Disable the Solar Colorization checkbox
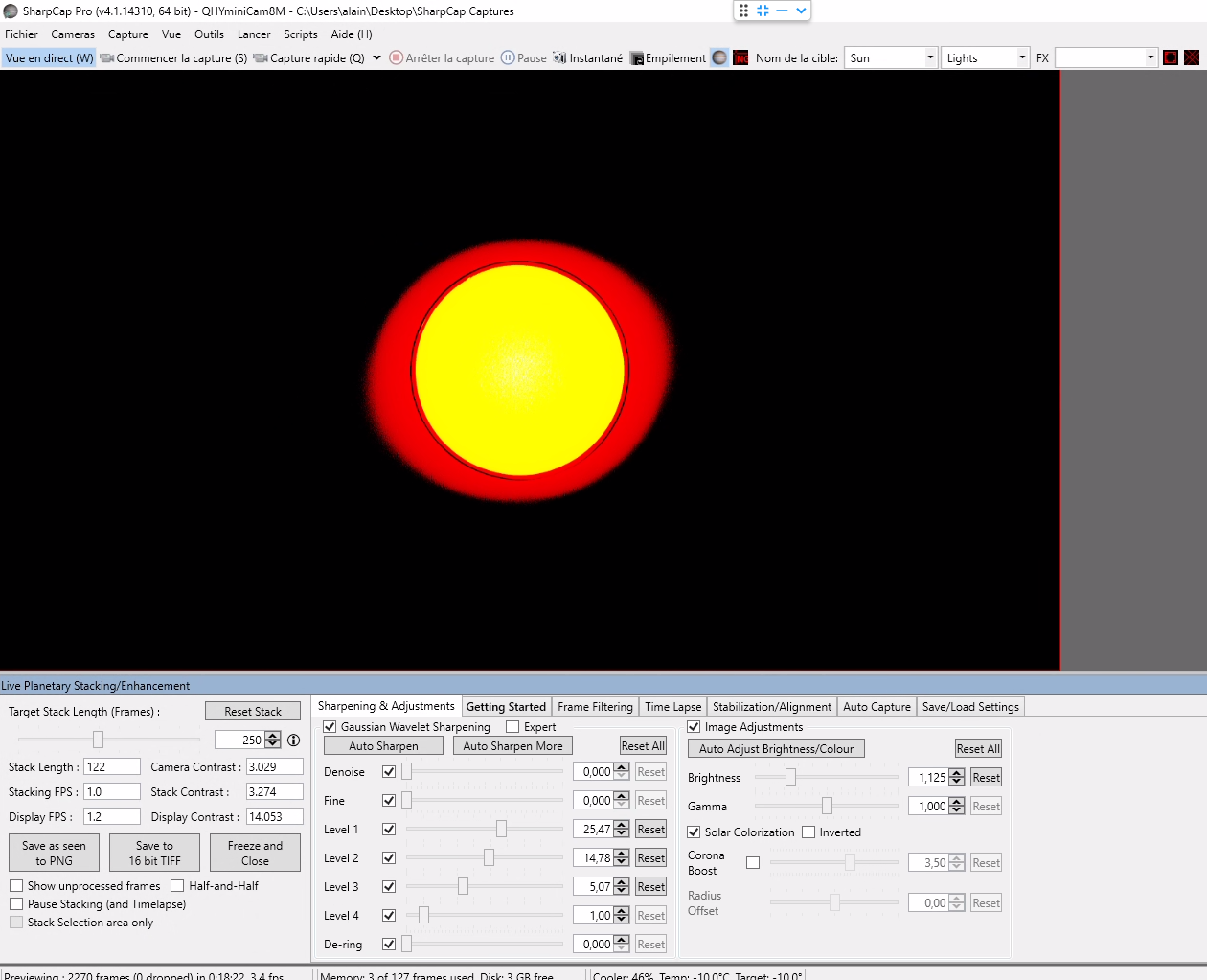The image size is (1207, 980). tap(694, 832)
